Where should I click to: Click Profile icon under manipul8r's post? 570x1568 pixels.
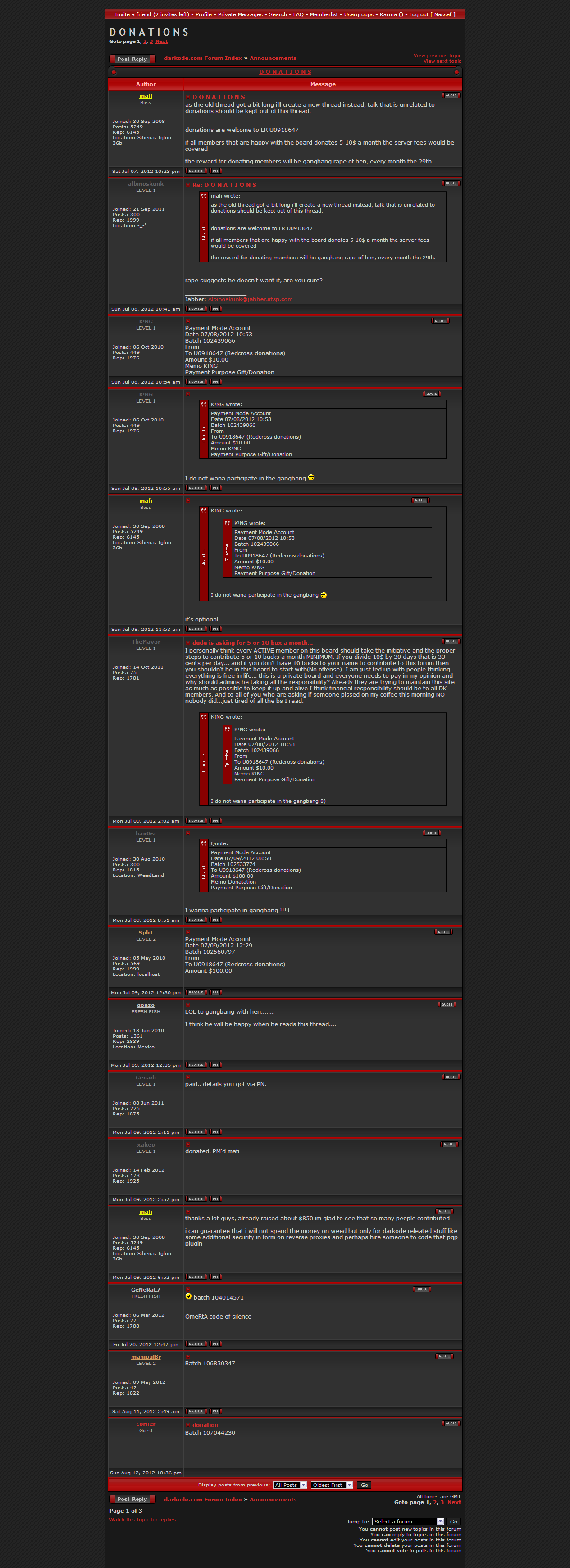[196, 1411]
